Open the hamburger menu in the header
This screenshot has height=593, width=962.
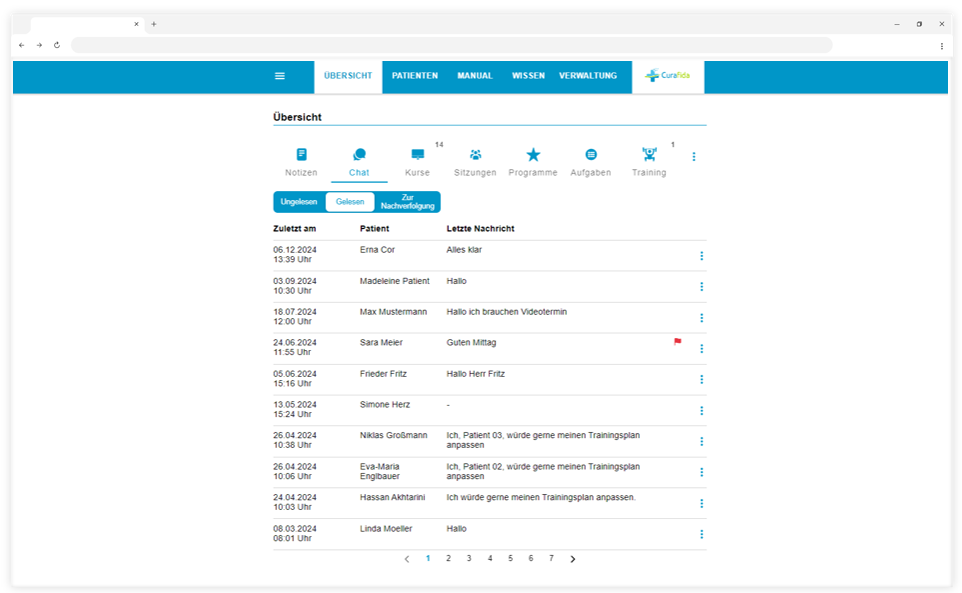point(280,76)
